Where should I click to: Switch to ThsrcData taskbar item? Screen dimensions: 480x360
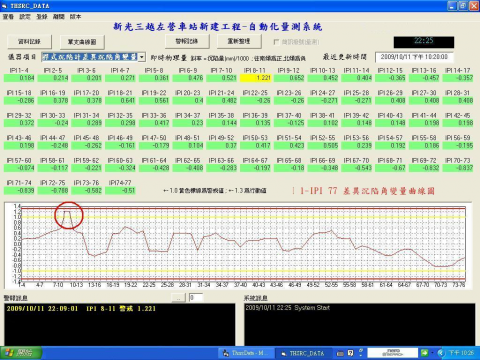coord(246,353)
